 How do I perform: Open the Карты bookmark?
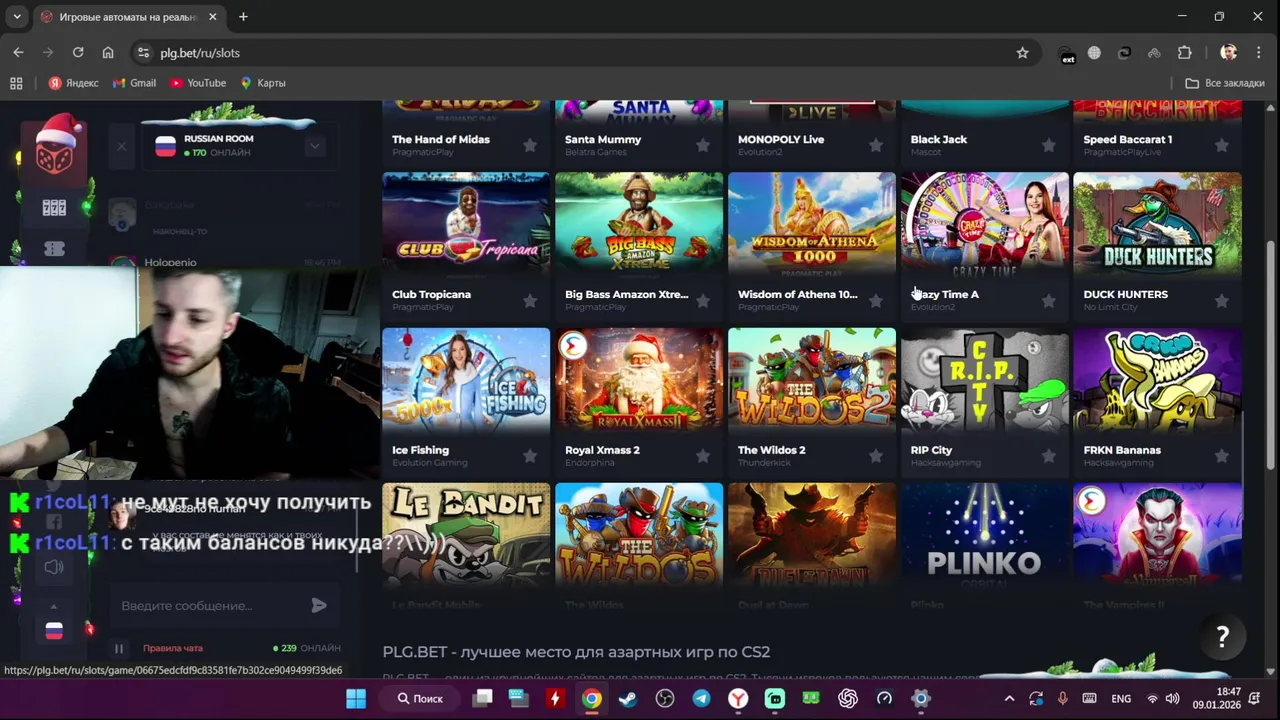click(x=263, y=83)
